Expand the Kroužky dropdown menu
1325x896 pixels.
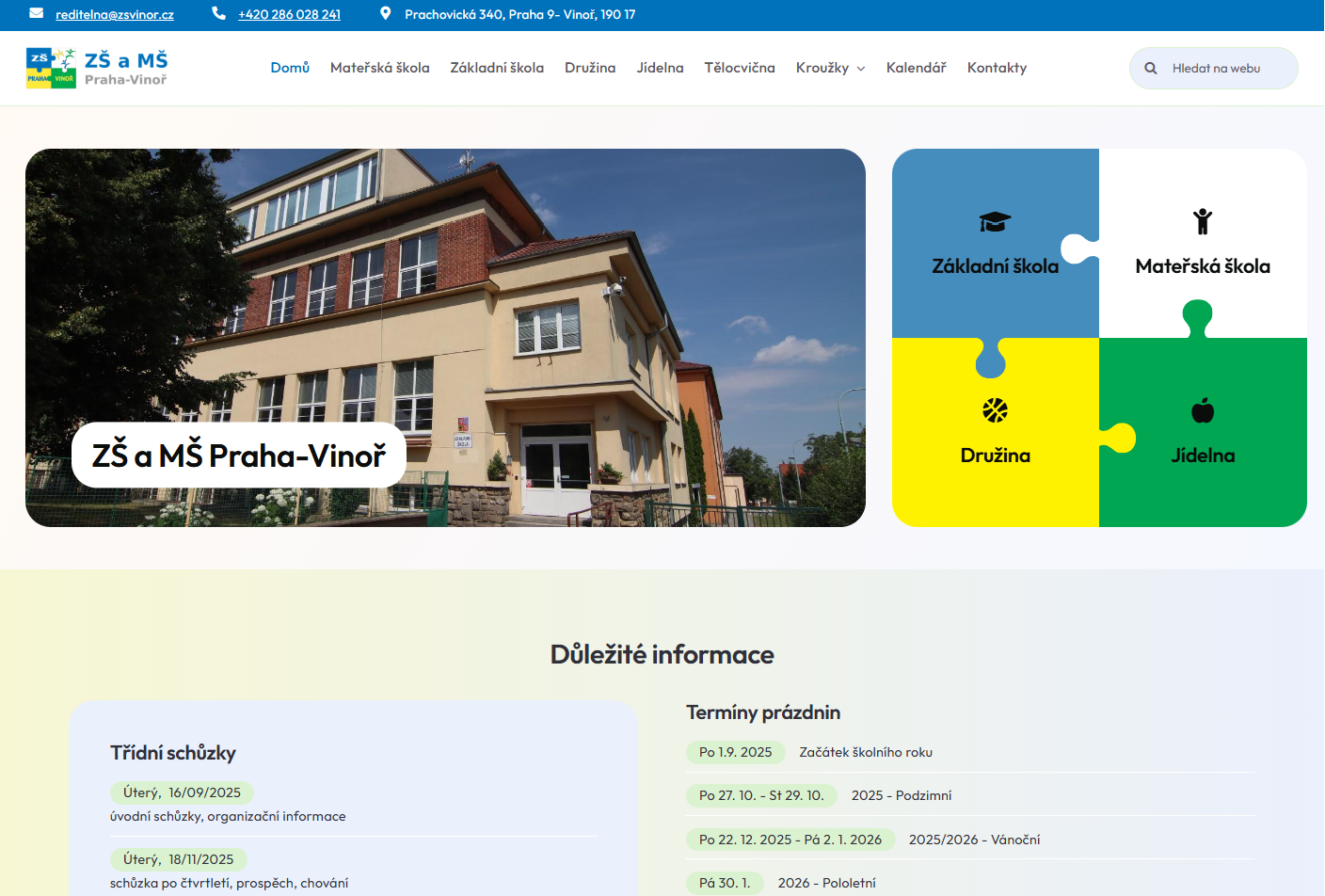830,68
